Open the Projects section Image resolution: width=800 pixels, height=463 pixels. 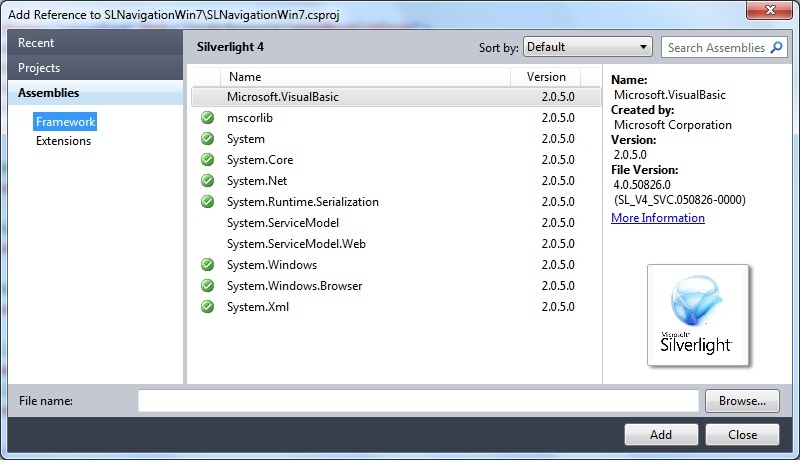[x=40, y=68]
